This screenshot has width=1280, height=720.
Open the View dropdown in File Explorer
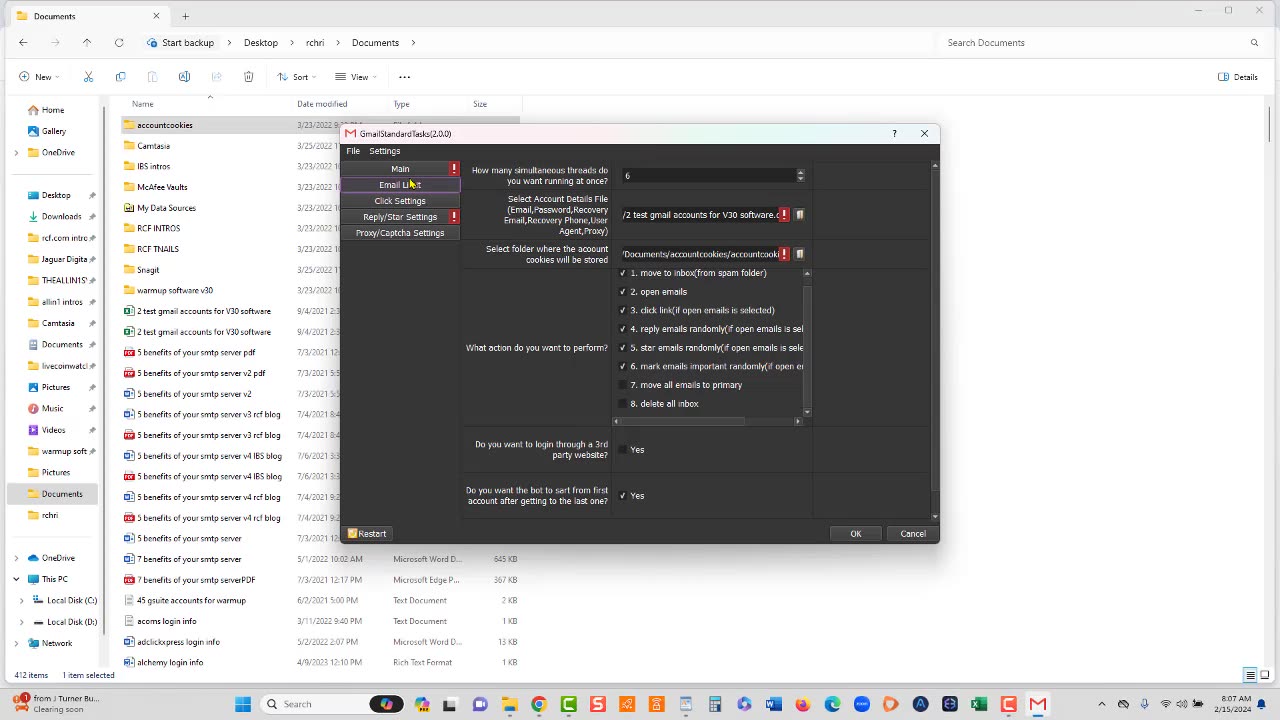358,77
